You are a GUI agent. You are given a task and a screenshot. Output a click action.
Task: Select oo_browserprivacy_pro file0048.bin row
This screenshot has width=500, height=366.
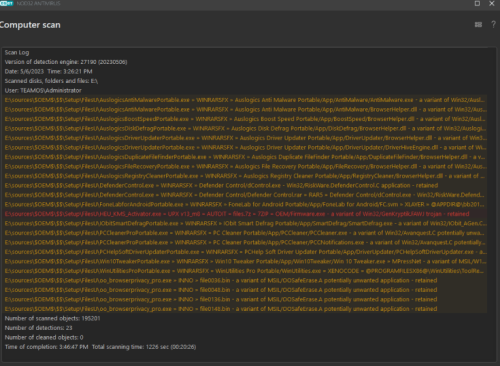[245, 290]
